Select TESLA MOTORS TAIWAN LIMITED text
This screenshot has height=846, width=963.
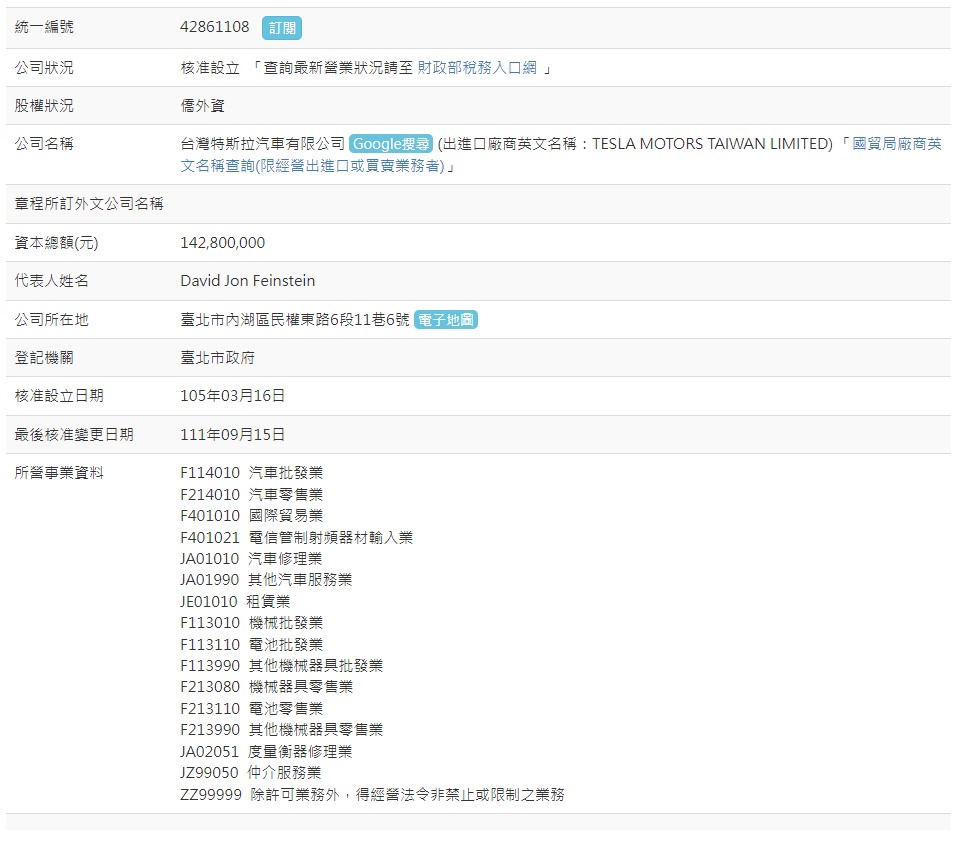click(x=712, y=144)
